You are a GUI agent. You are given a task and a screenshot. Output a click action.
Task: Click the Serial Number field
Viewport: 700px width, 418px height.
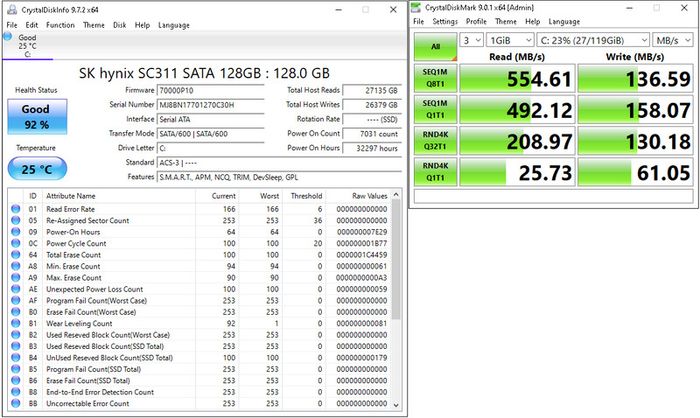click(211, 105)
